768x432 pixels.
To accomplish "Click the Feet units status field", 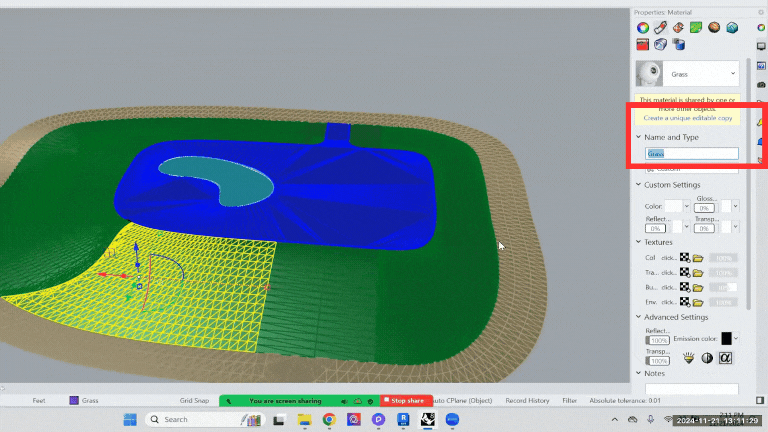I will point(39,401).
